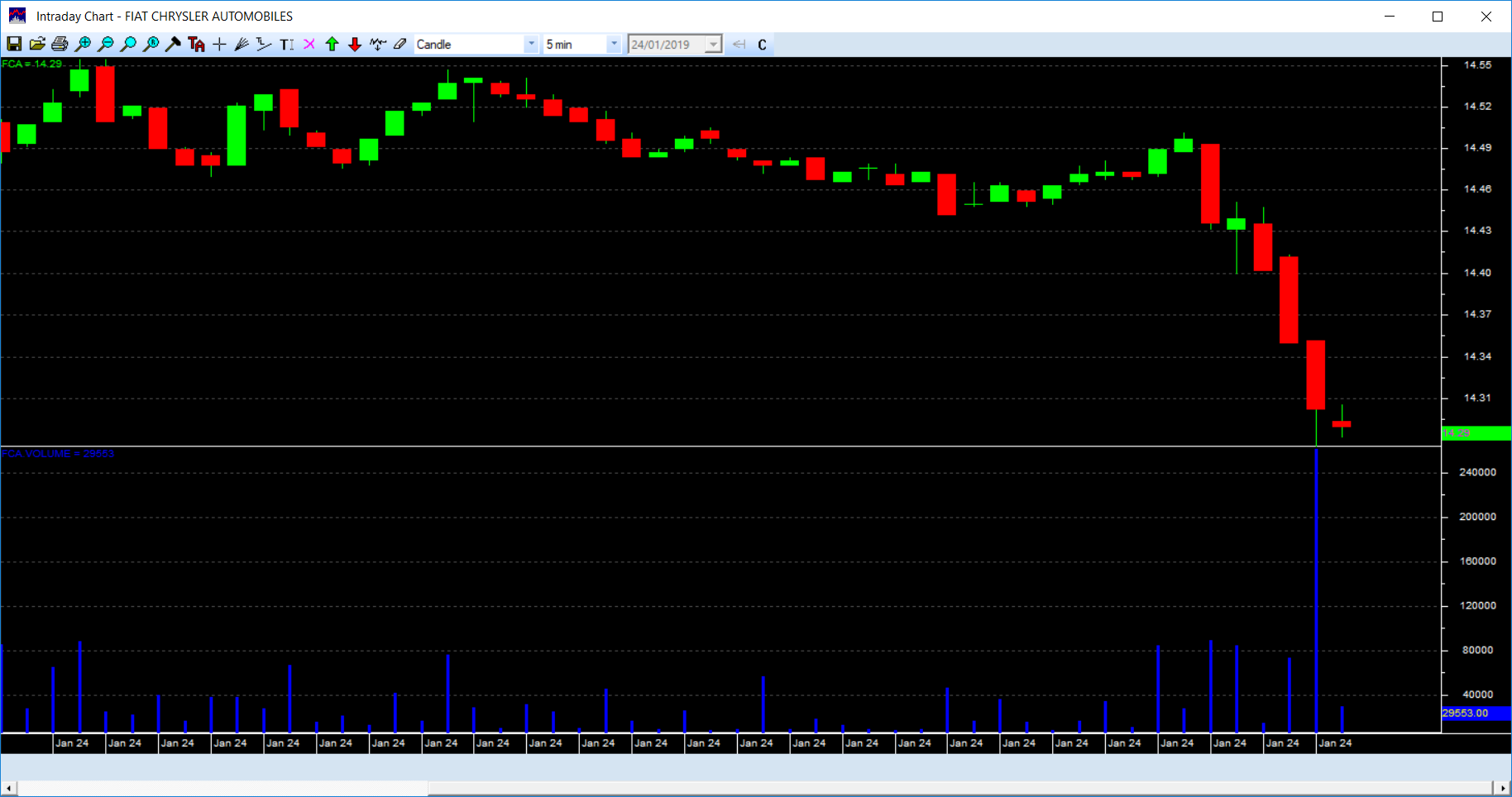The height and width of the screenshot is (797, 1512).
Task: Select the hammer tool icon
Action: [173, 44]
